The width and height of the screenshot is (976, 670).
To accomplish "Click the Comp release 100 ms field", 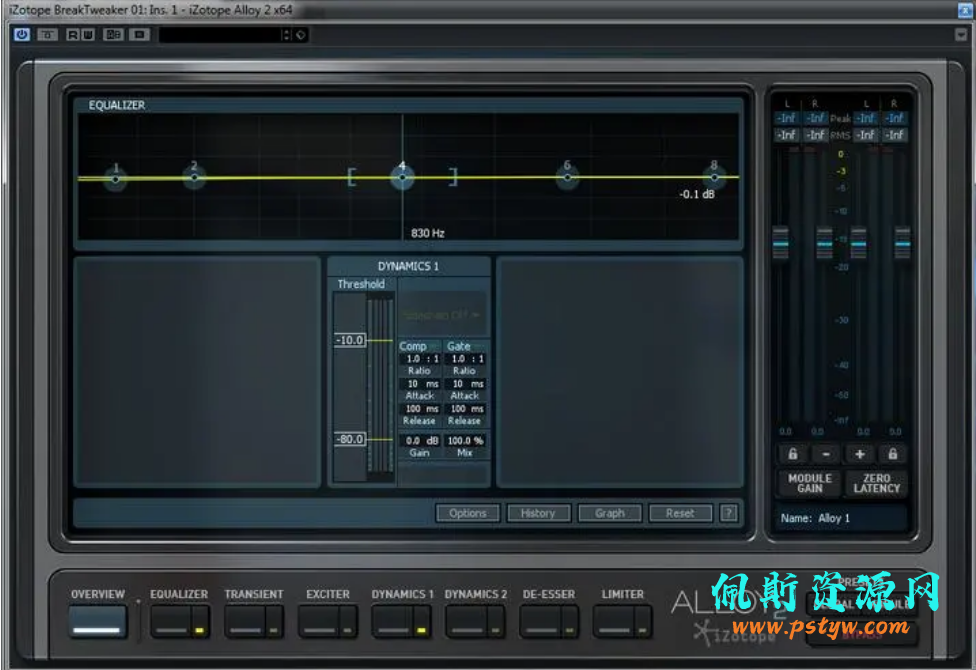I will pos(421,408).
